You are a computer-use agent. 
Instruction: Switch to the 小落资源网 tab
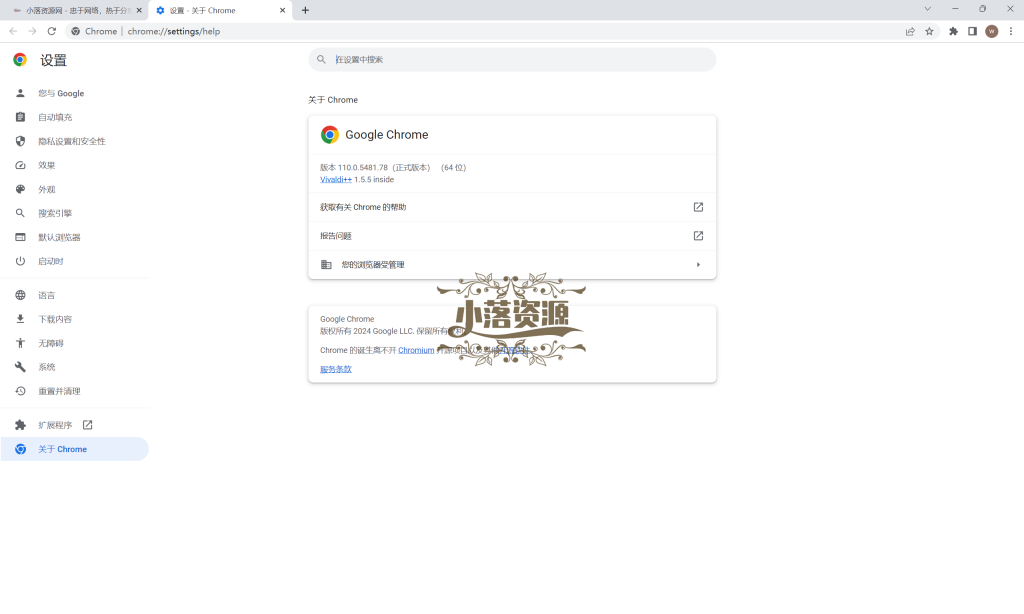(74, 10)
